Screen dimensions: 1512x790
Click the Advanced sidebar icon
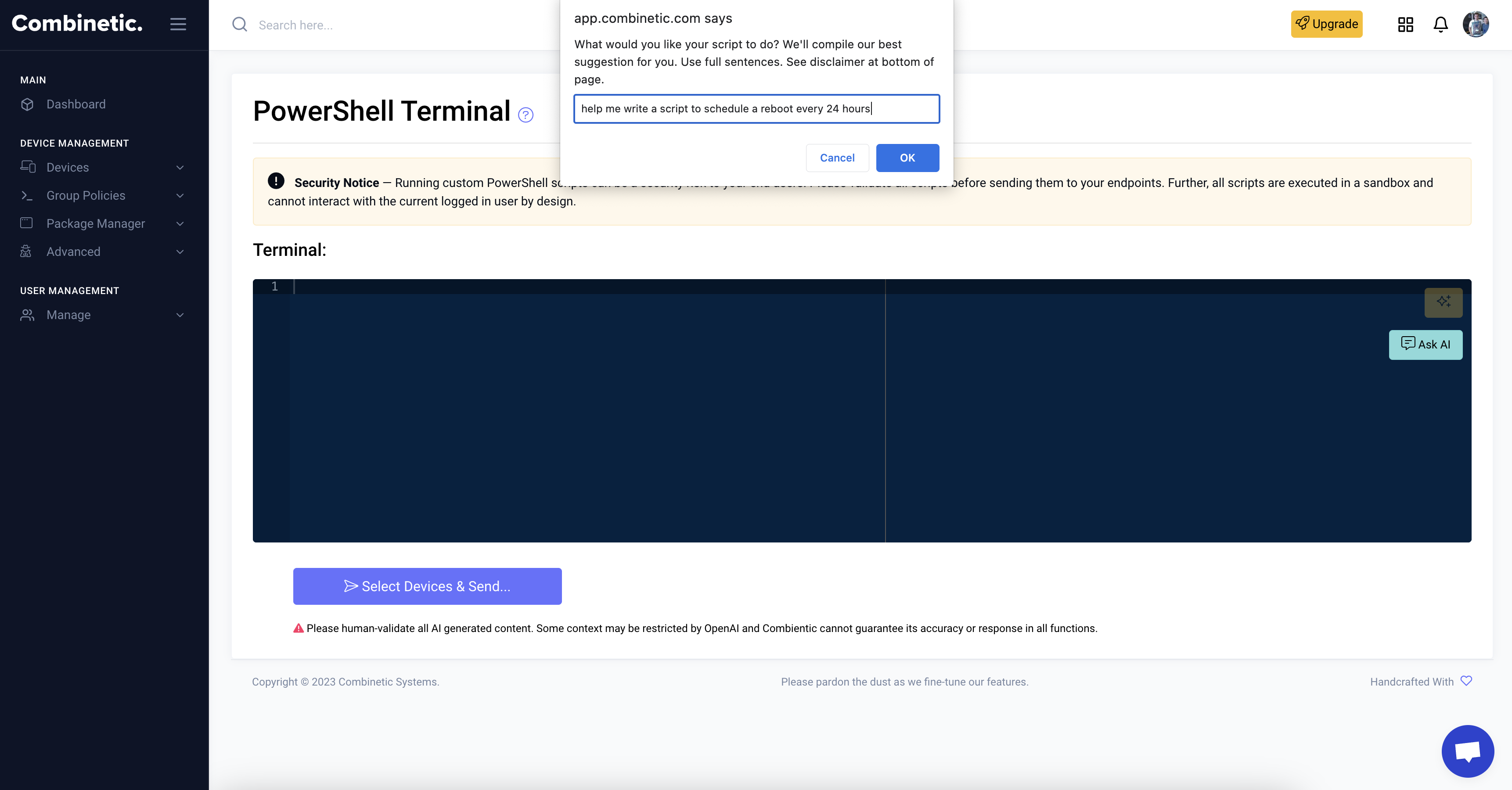tap(26, 251)
